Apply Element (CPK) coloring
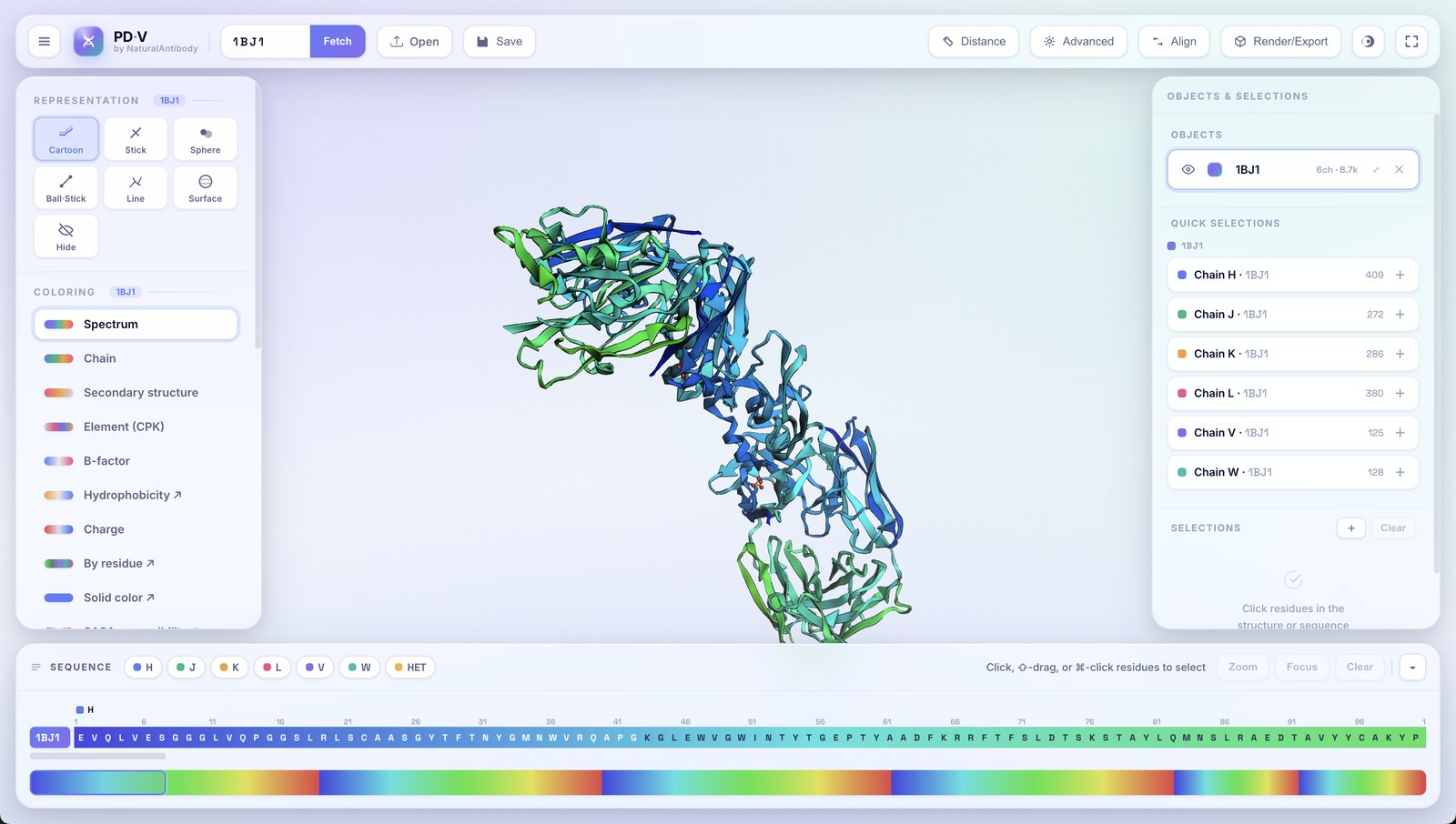 coord(136,427)
